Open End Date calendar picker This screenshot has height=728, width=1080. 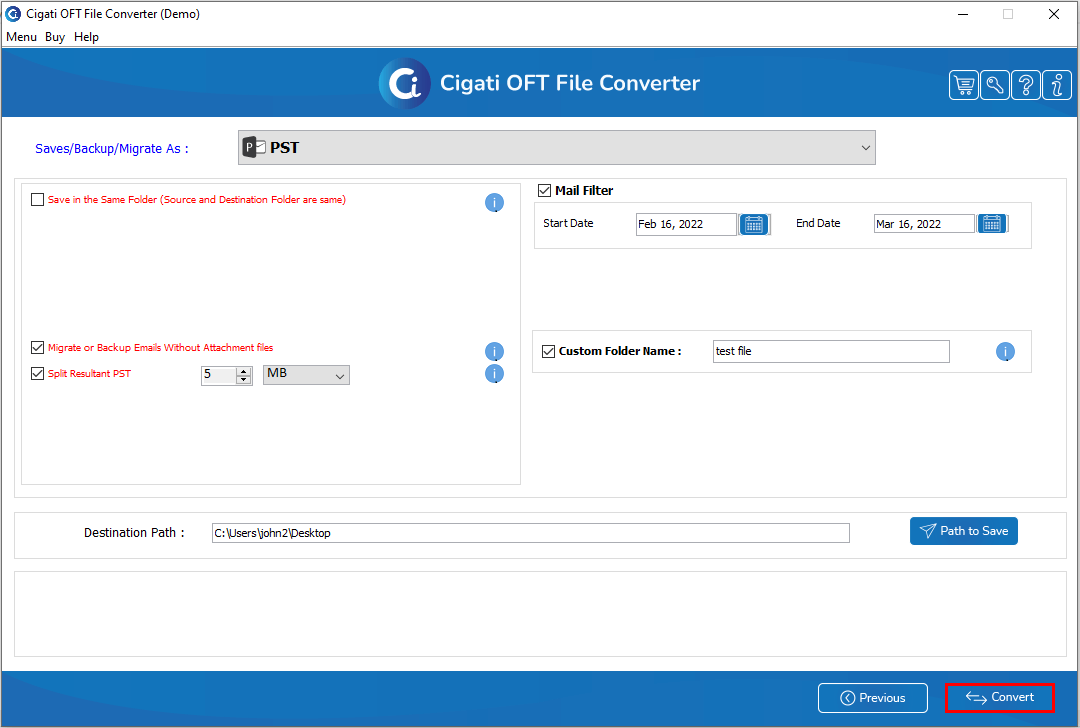pyautogui.click(x=992, y=224)
